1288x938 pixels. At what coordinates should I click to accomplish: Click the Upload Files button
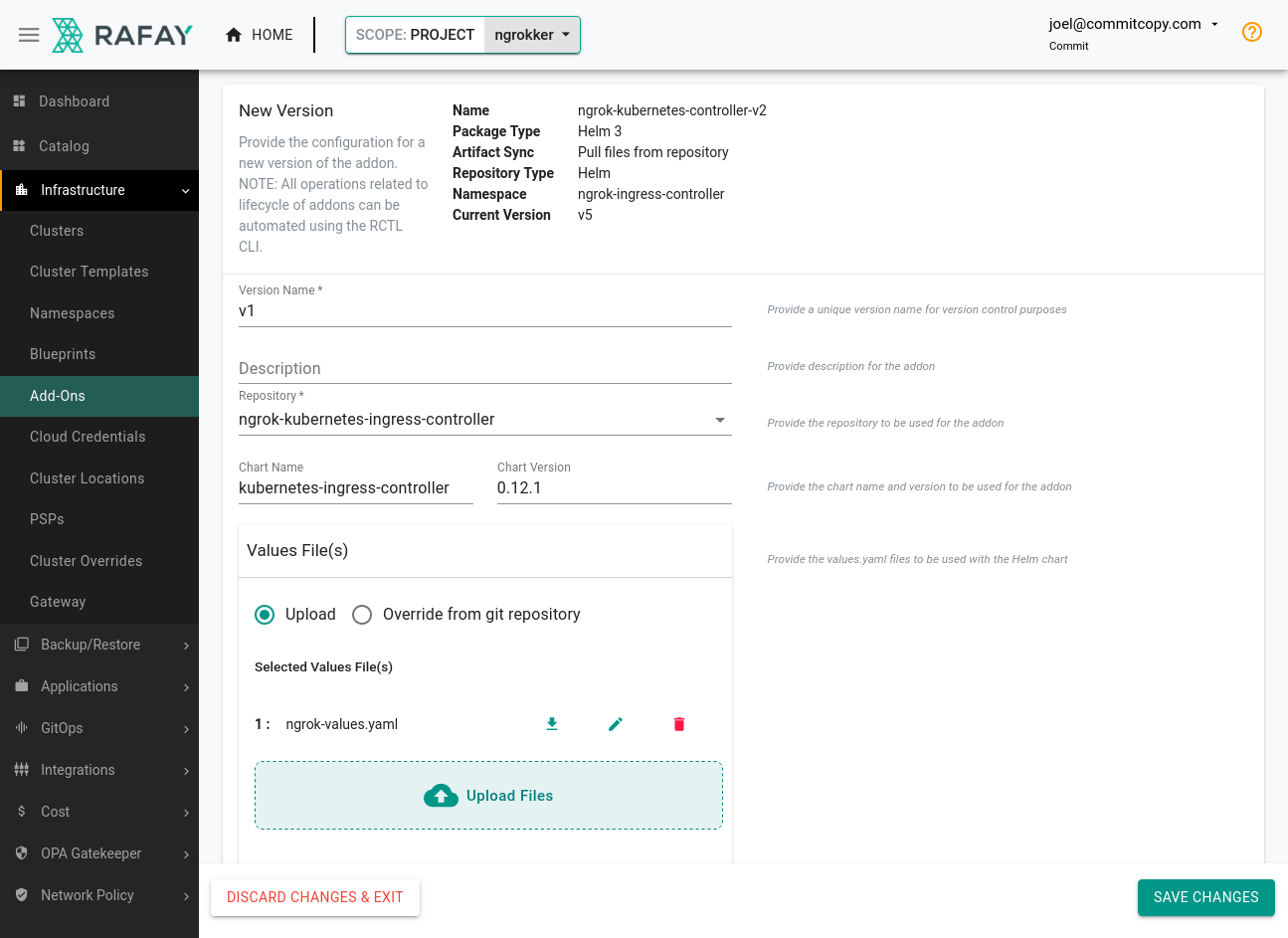(x=488, y=795)
